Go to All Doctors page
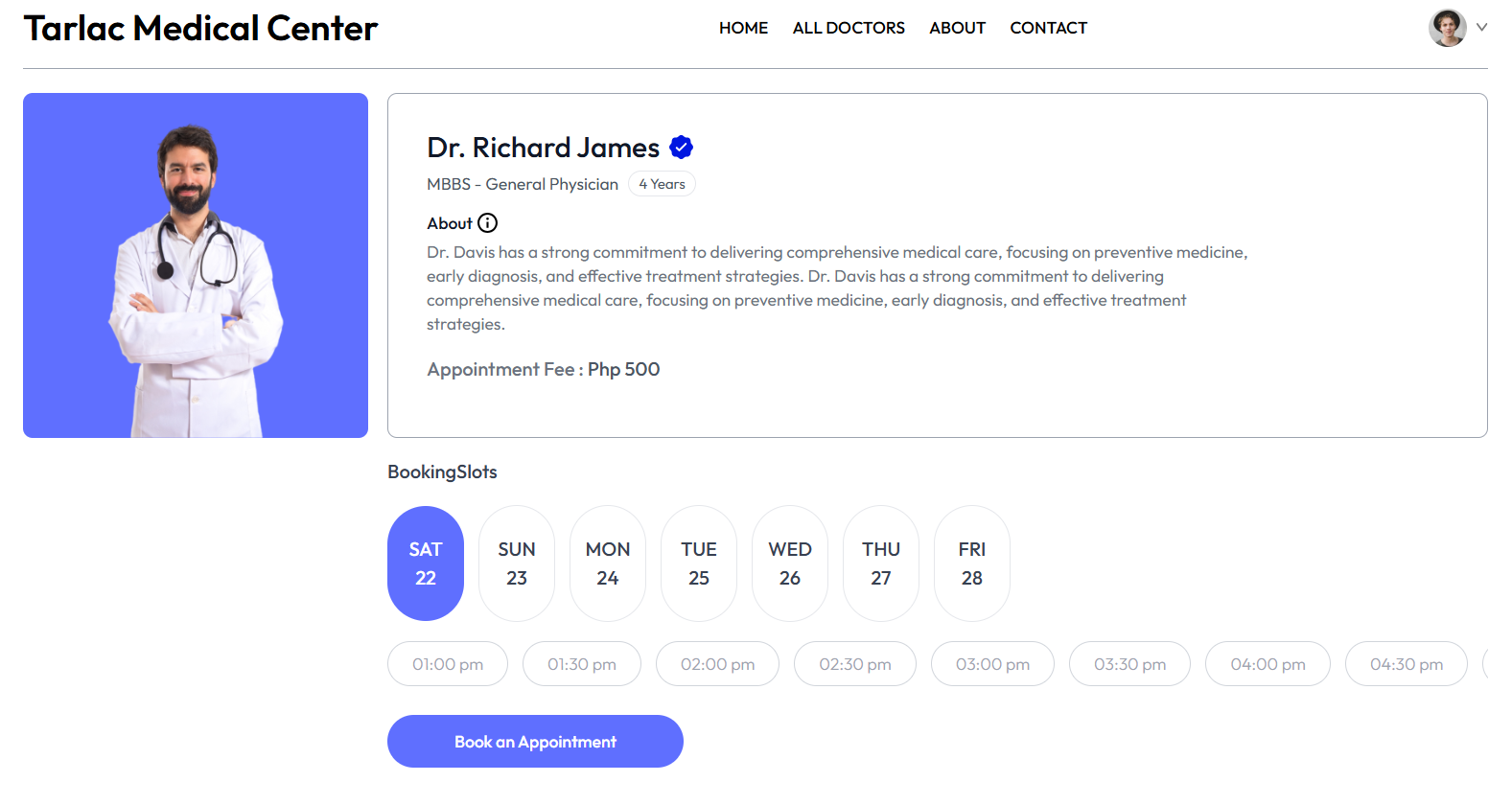This screenshot has height=805, width=1512. pyautogui.click(x=848, y=28)
